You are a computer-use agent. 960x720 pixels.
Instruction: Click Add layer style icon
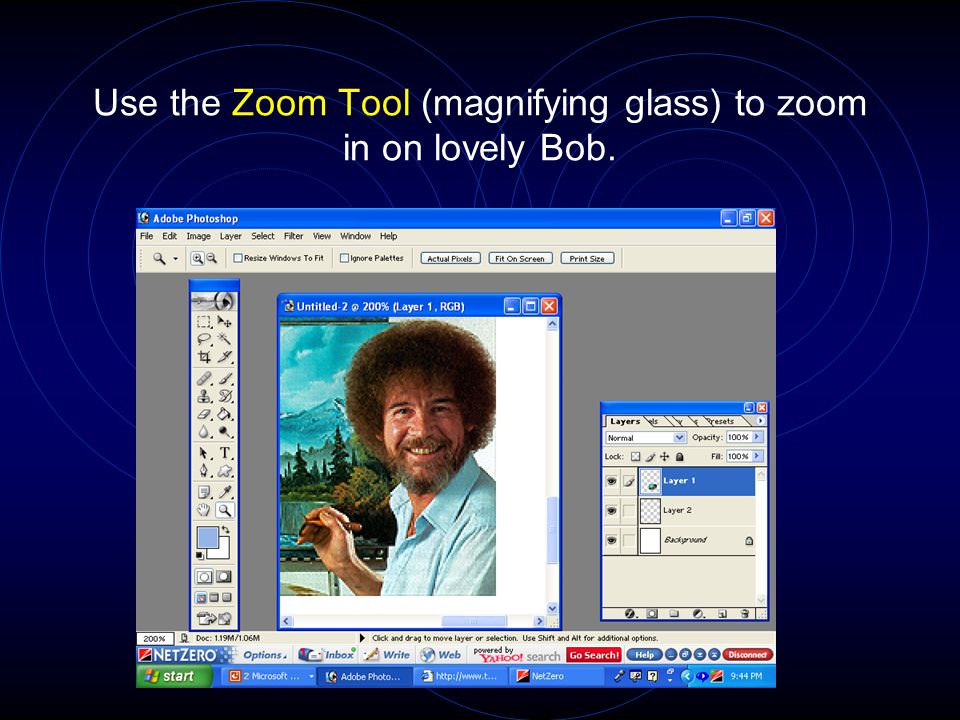point(629,613)
